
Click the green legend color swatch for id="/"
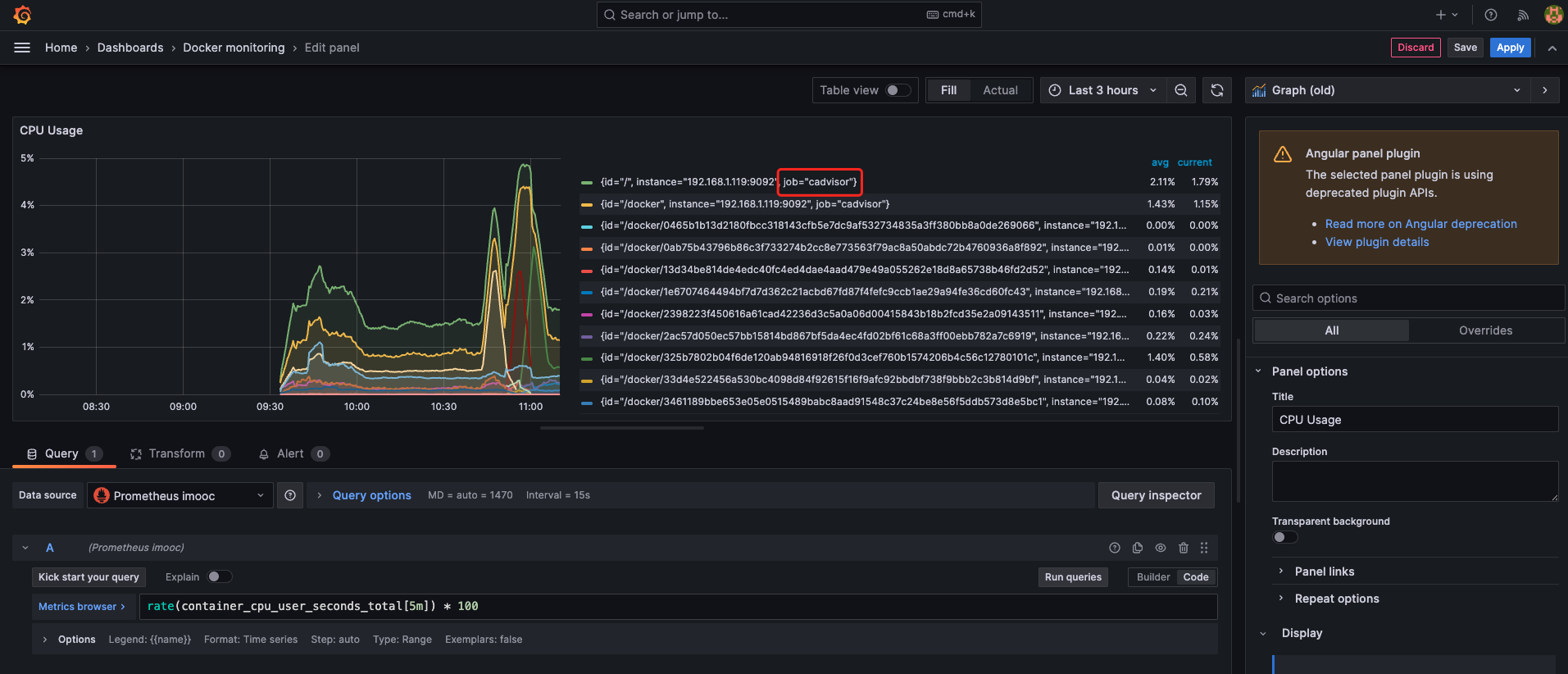click(587, 182)
